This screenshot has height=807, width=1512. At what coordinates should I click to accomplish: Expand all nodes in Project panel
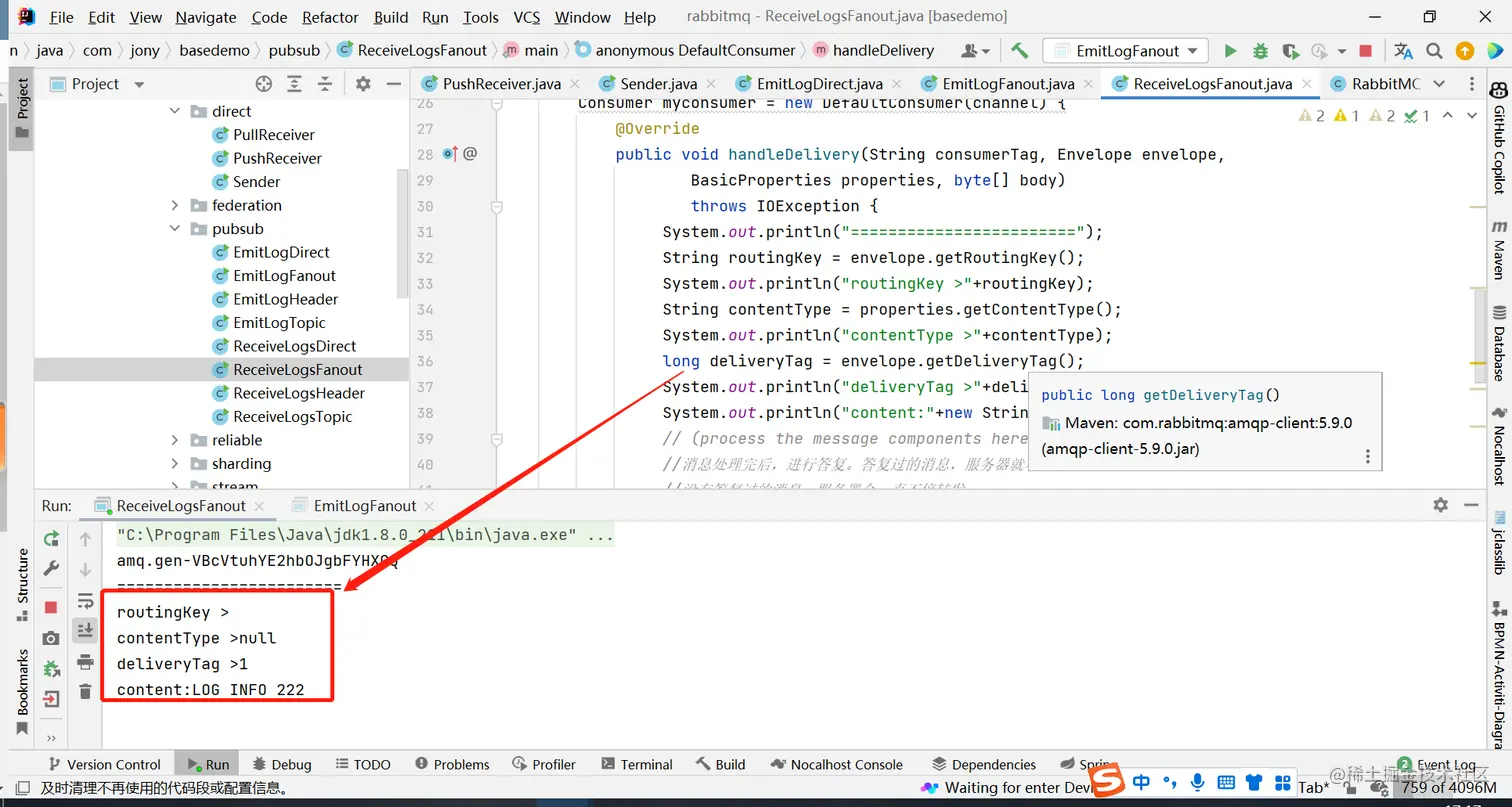[x=294, y=84]
